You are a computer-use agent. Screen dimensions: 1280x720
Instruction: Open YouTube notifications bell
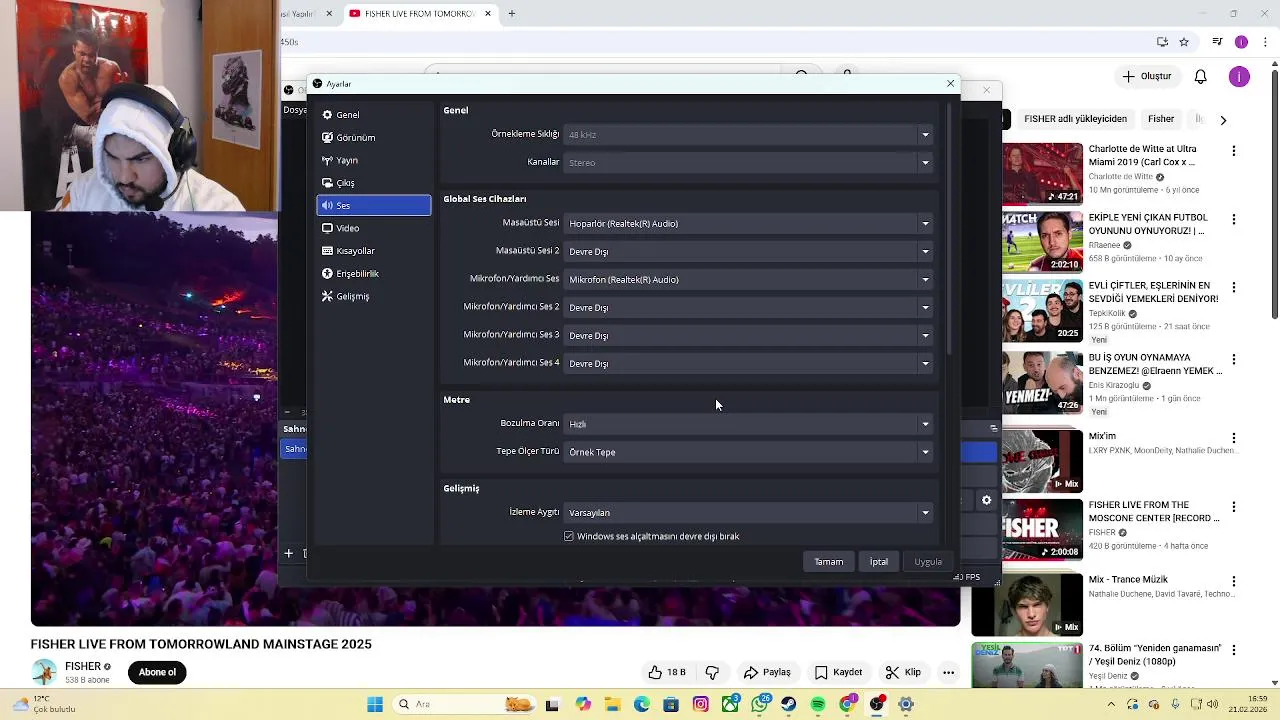click(1201, 76)
